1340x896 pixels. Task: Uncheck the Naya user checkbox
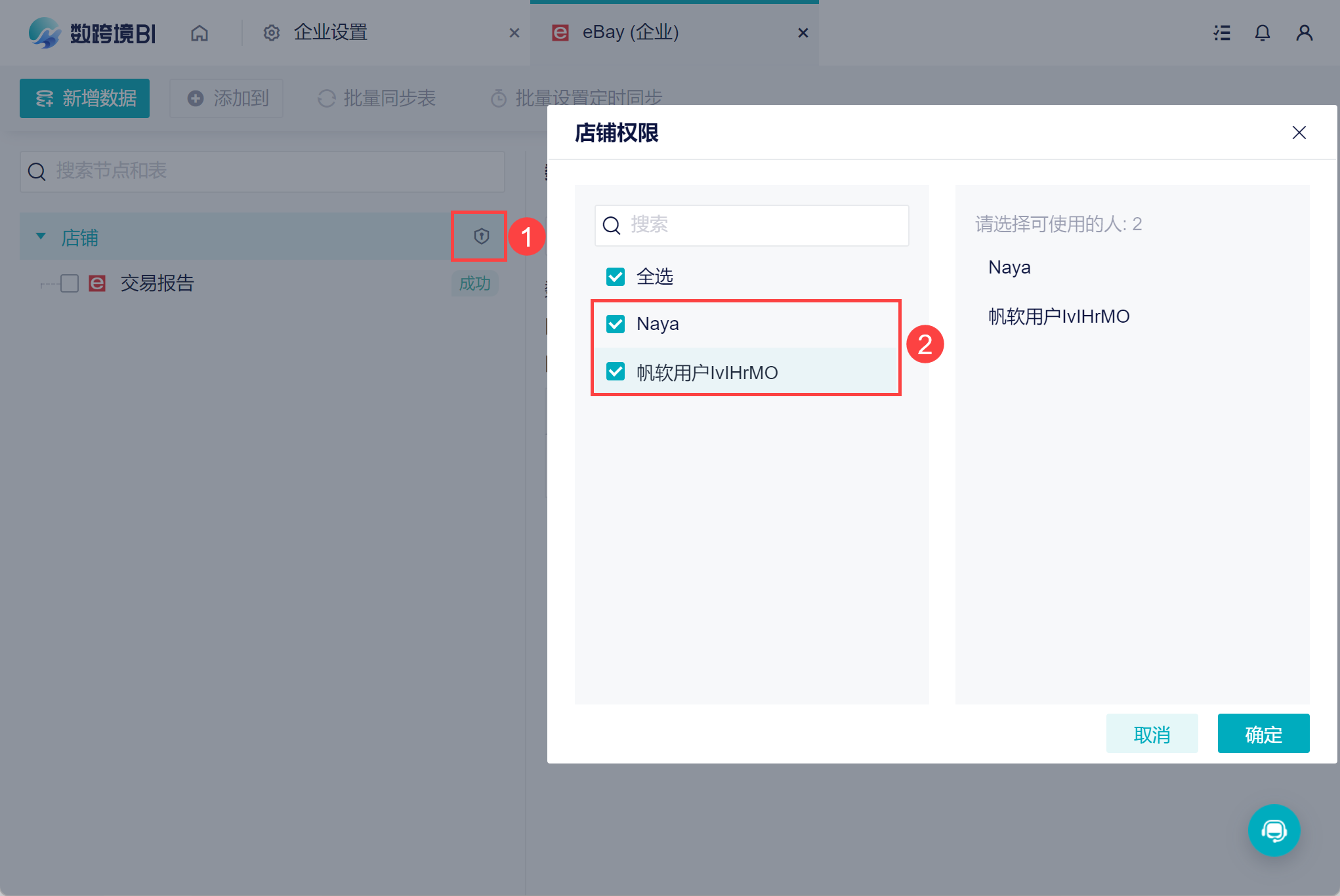(615, 324)
